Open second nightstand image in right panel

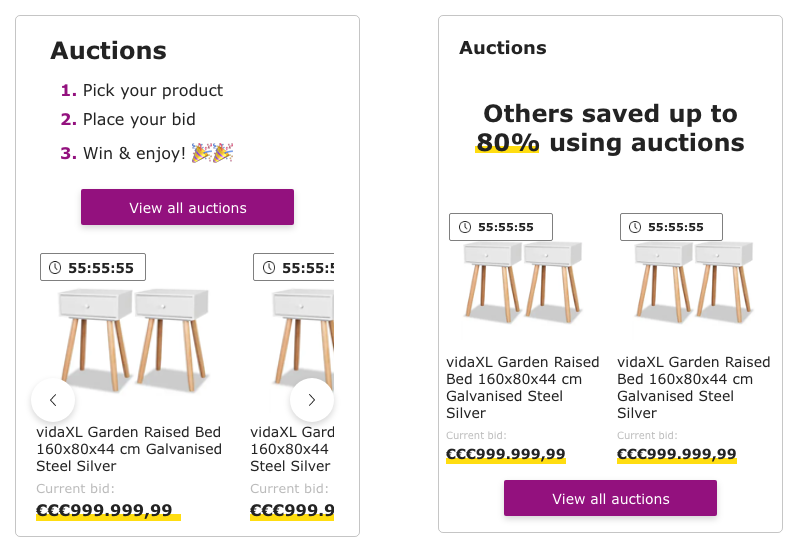coord(693,282)
